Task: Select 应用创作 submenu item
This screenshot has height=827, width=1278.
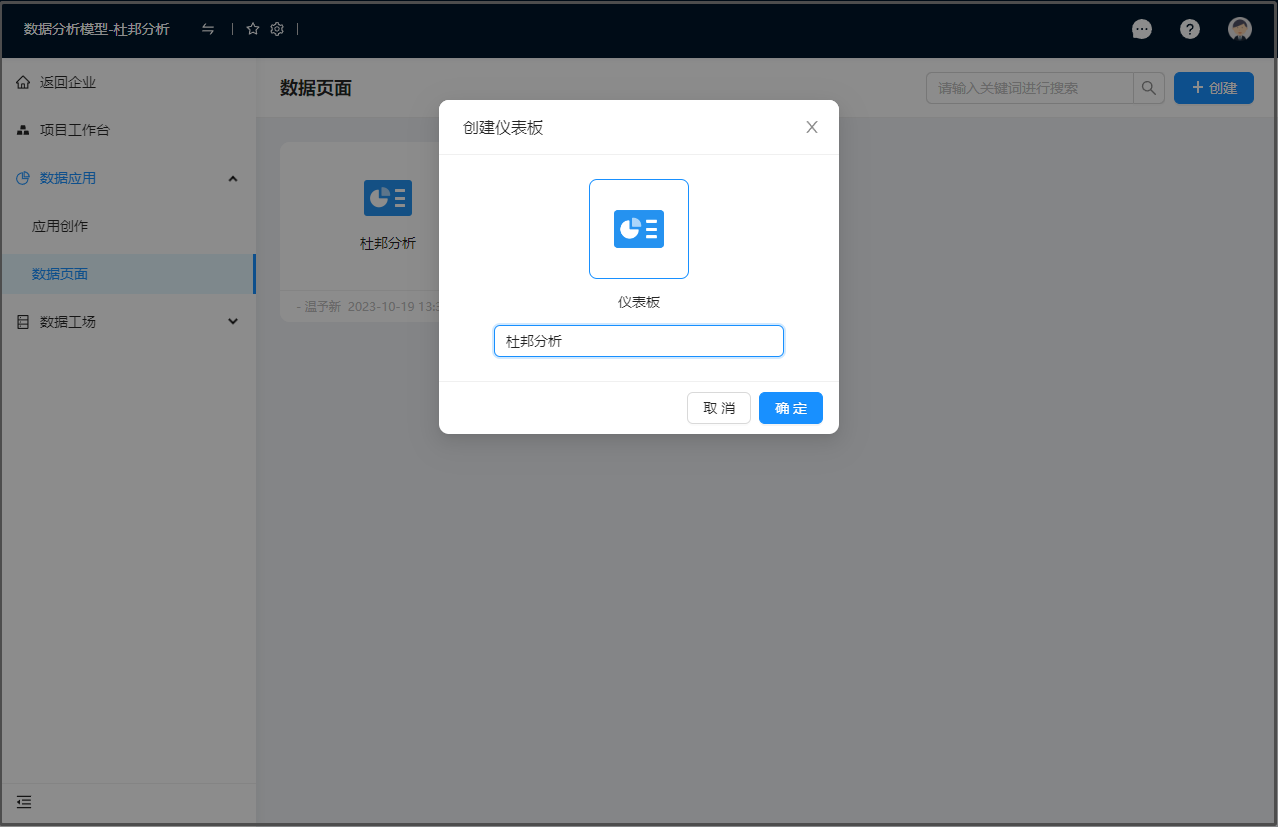Action: click(x=60, y=226)
